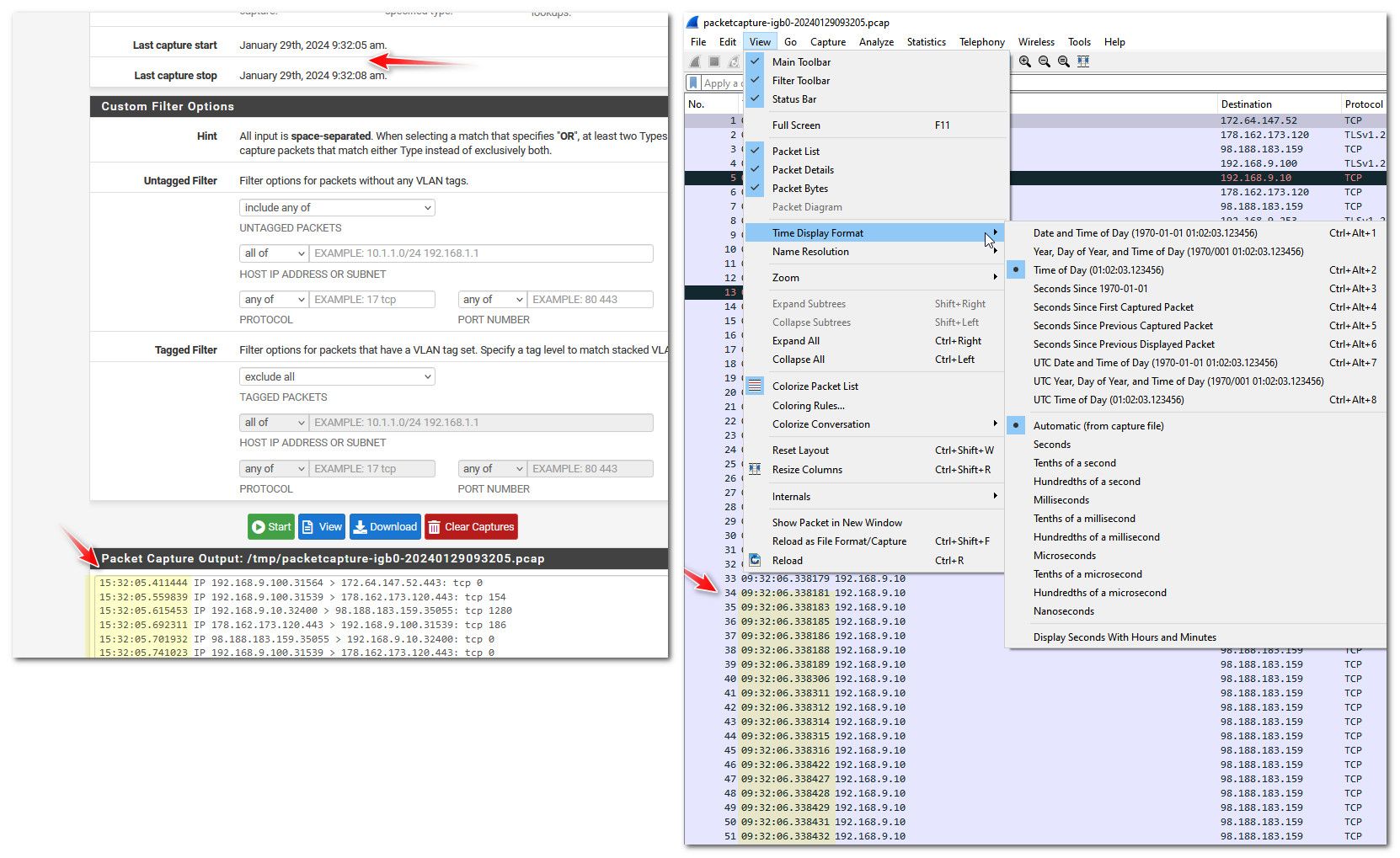Open the Analyze menu
The height and width of the screenshot is (858, 1400).
877,42
